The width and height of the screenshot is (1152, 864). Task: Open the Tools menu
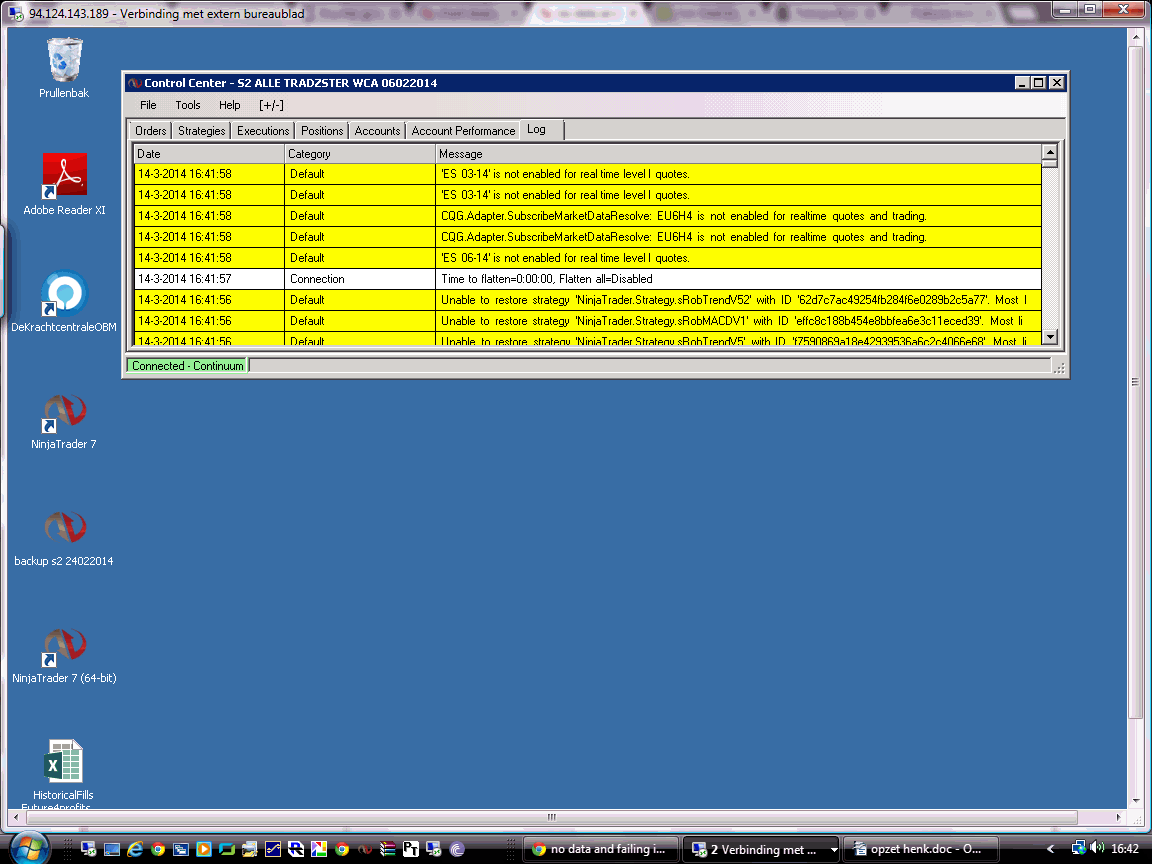(x=187, y=105)
